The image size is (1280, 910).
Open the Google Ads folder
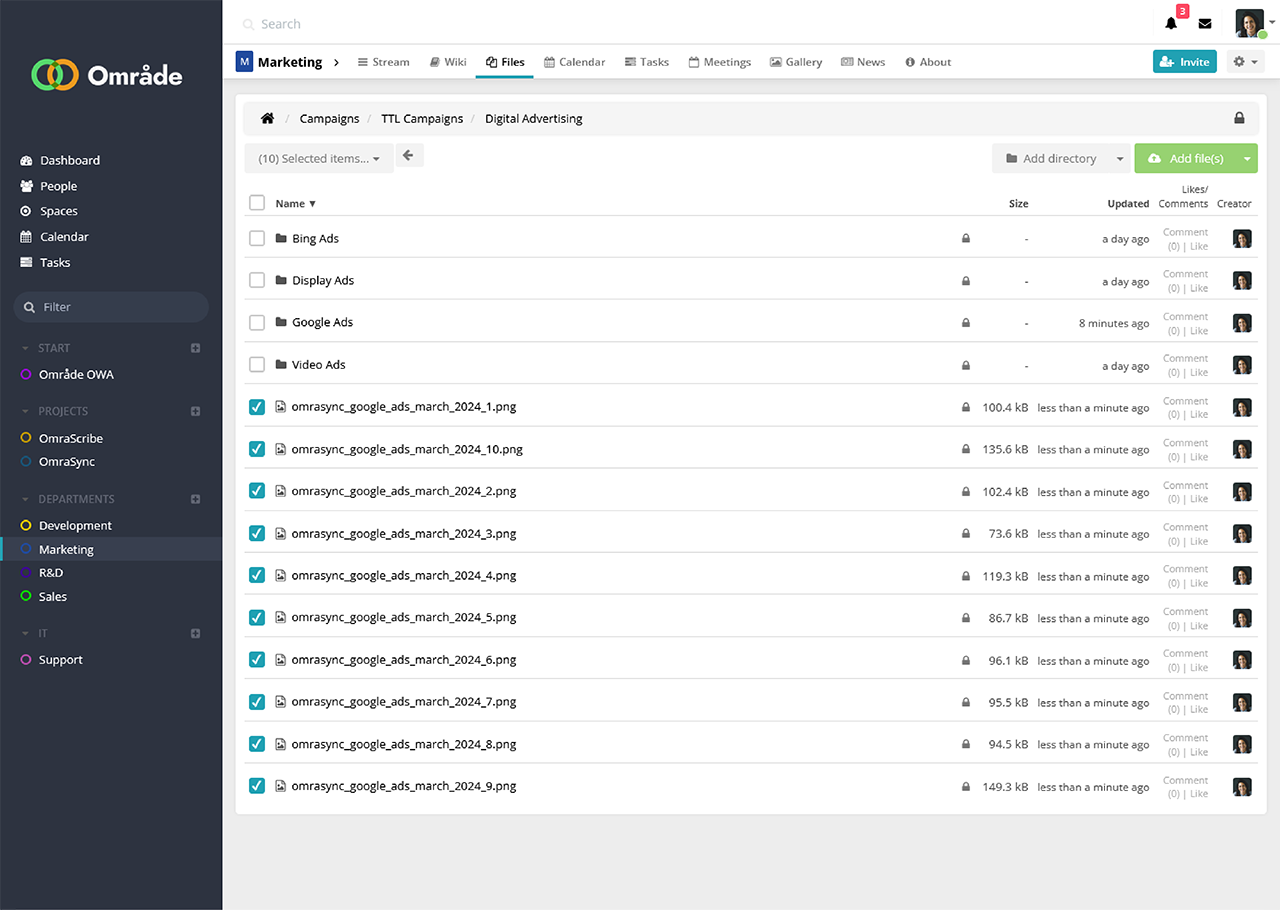[322, 322]
